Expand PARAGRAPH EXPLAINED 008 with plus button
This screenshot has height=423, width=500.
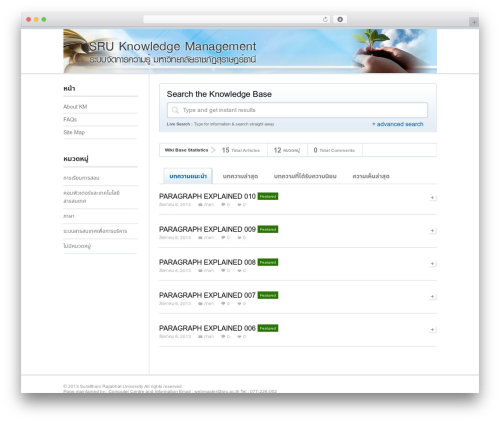coord(432,264)
